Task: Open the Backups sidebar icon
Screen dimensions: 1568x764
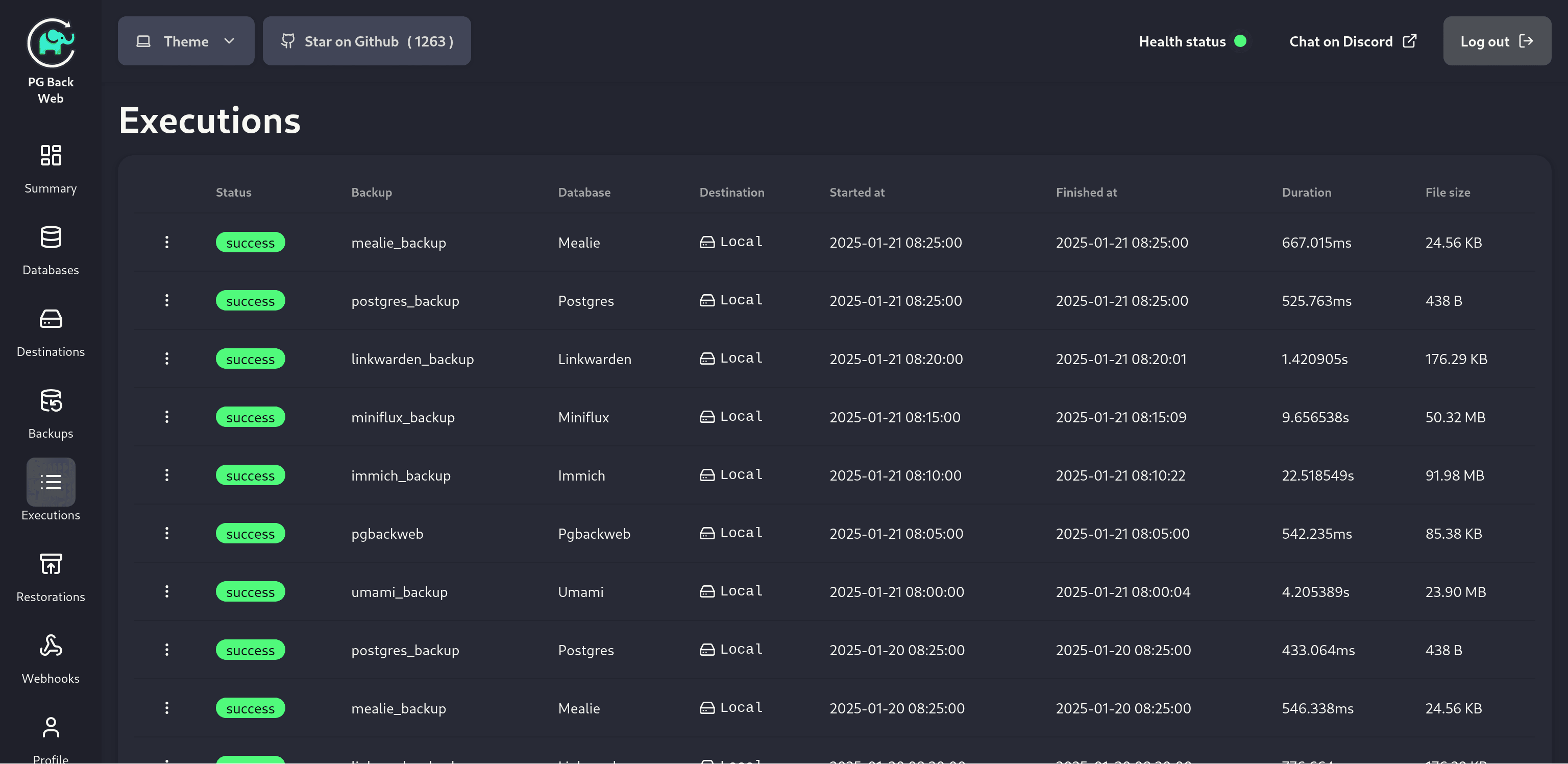Action: point(51,400)
